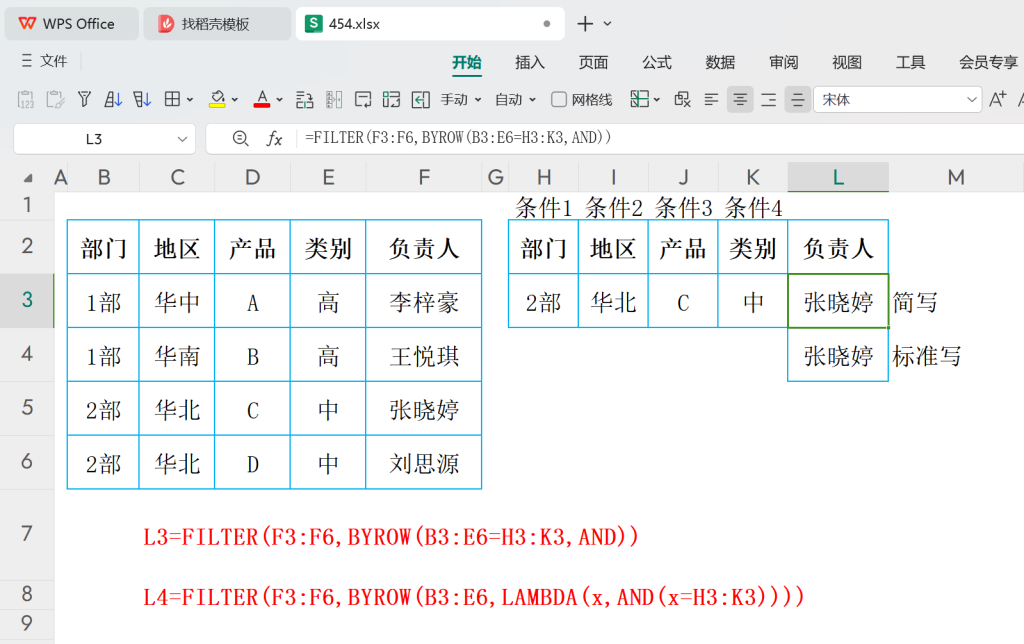Open the font color dropdown arrow
The width and height of the screenshot is (1024, 644).
point(280,100)
